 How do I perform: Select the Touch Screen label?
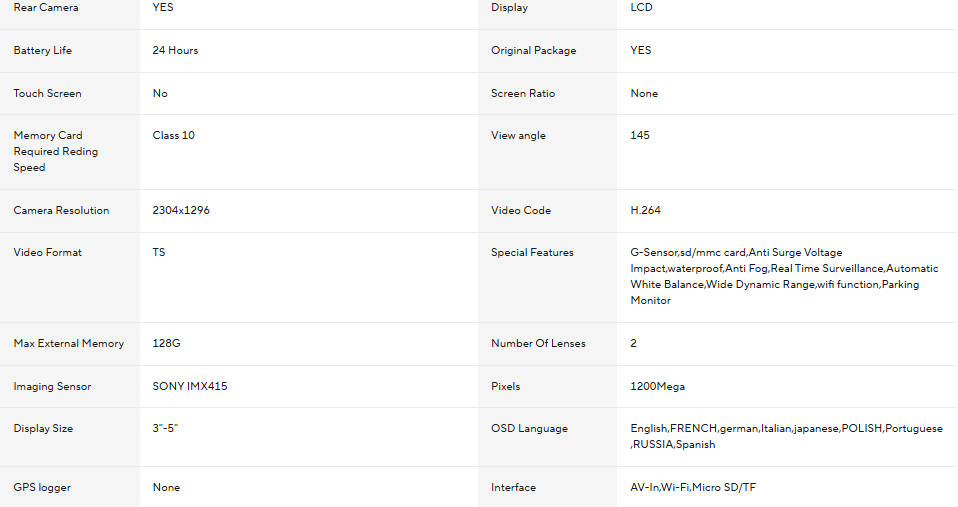tap(48, 94)
